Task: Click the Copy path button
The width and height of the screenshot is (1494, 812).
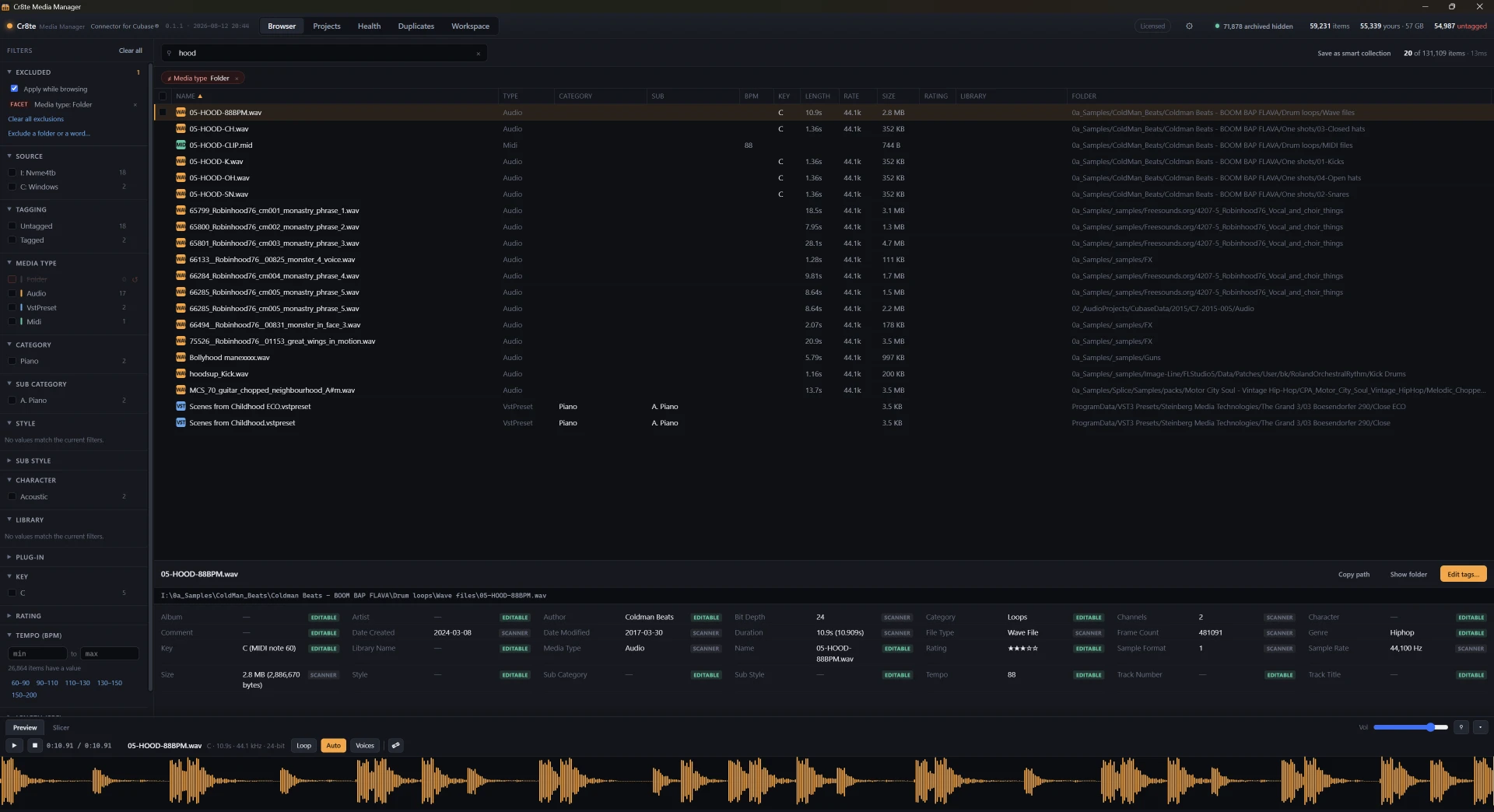Action: point(1354,575)
